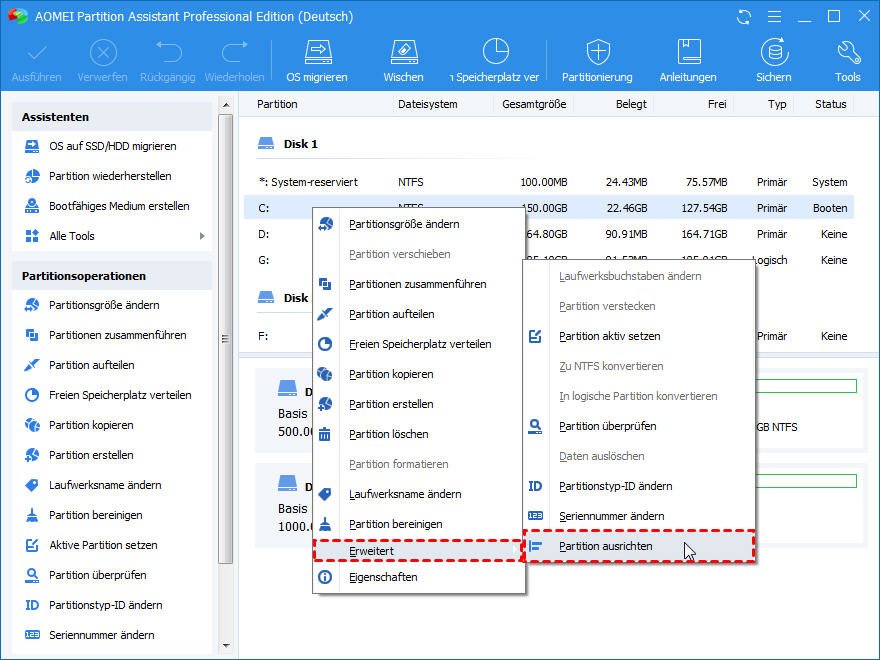Choose Freien Speicherplatz verteilen in the context menu
This screenshot has height=660, width=880.
(419, 345)
